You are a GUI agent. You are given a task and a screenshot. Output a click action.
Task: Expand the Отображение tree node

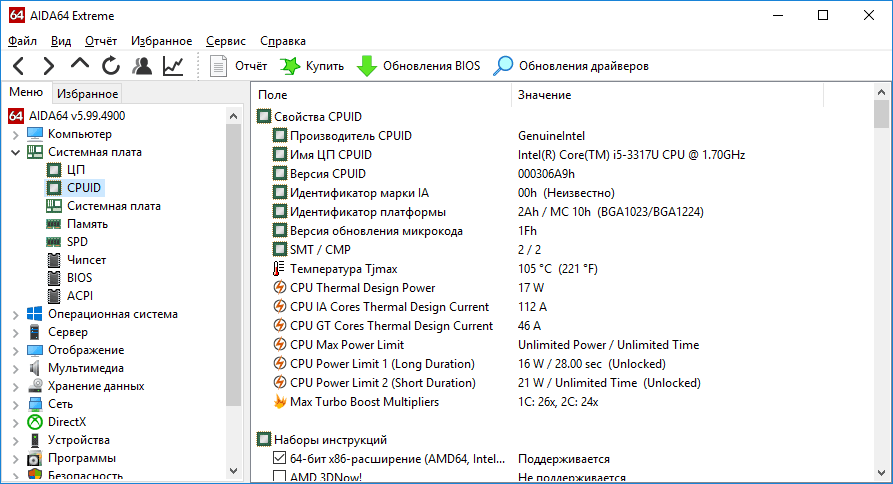[15, 351]
